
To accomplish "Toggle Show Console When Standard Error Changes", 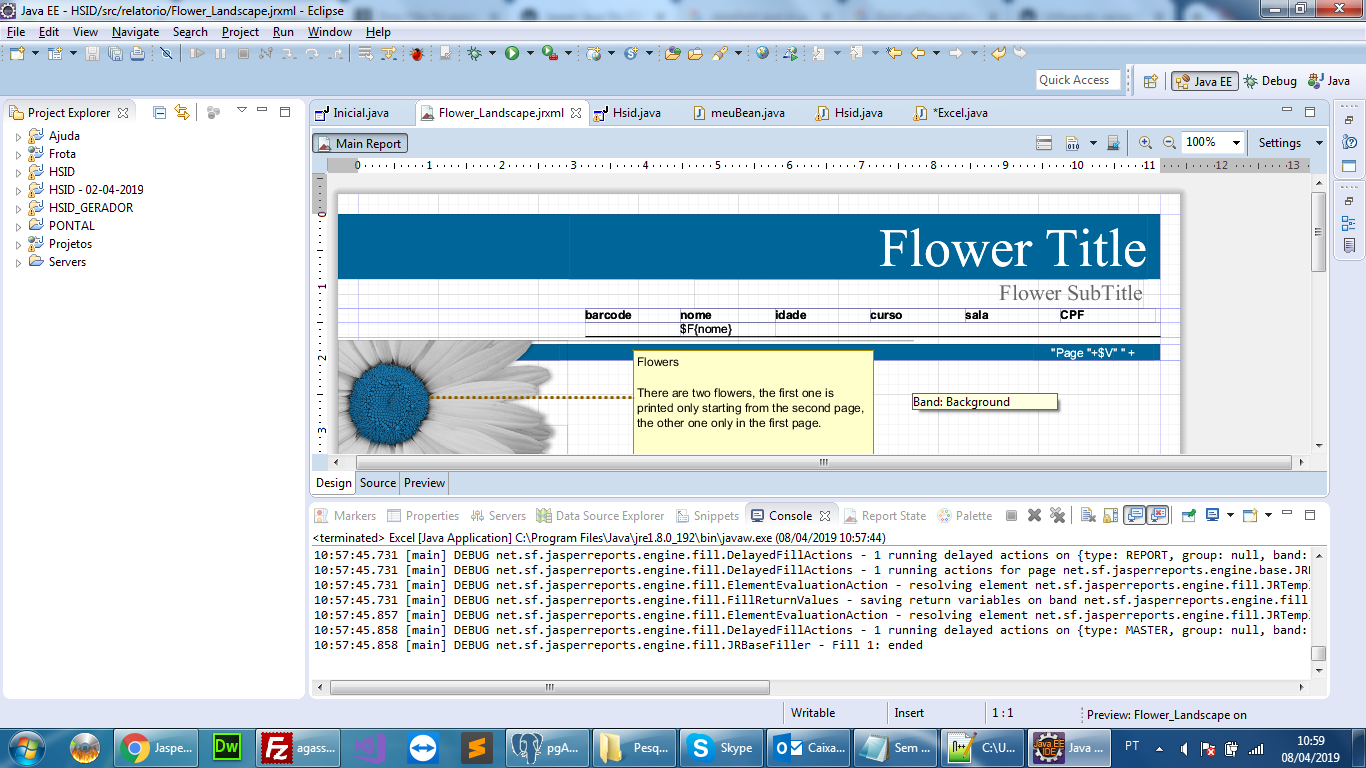I will coord(1158,515).
